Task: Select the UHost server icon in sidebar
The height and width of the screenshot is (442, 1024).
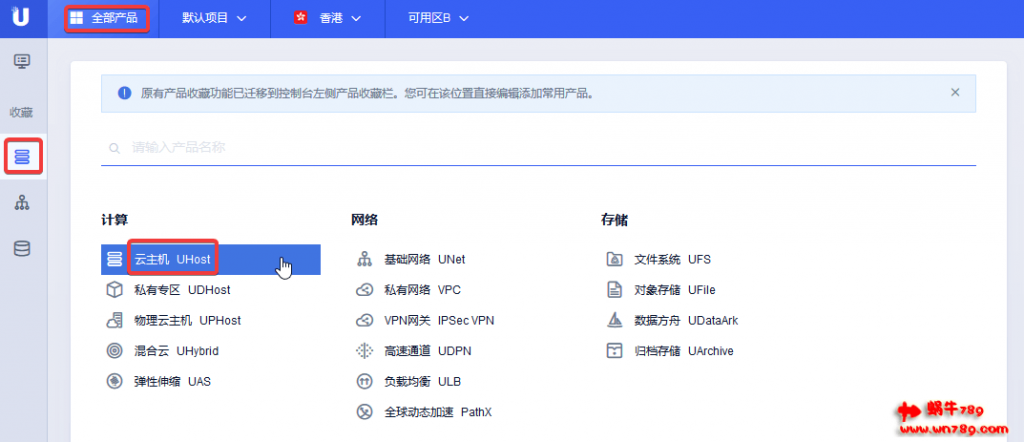Action: coord(22,156)
